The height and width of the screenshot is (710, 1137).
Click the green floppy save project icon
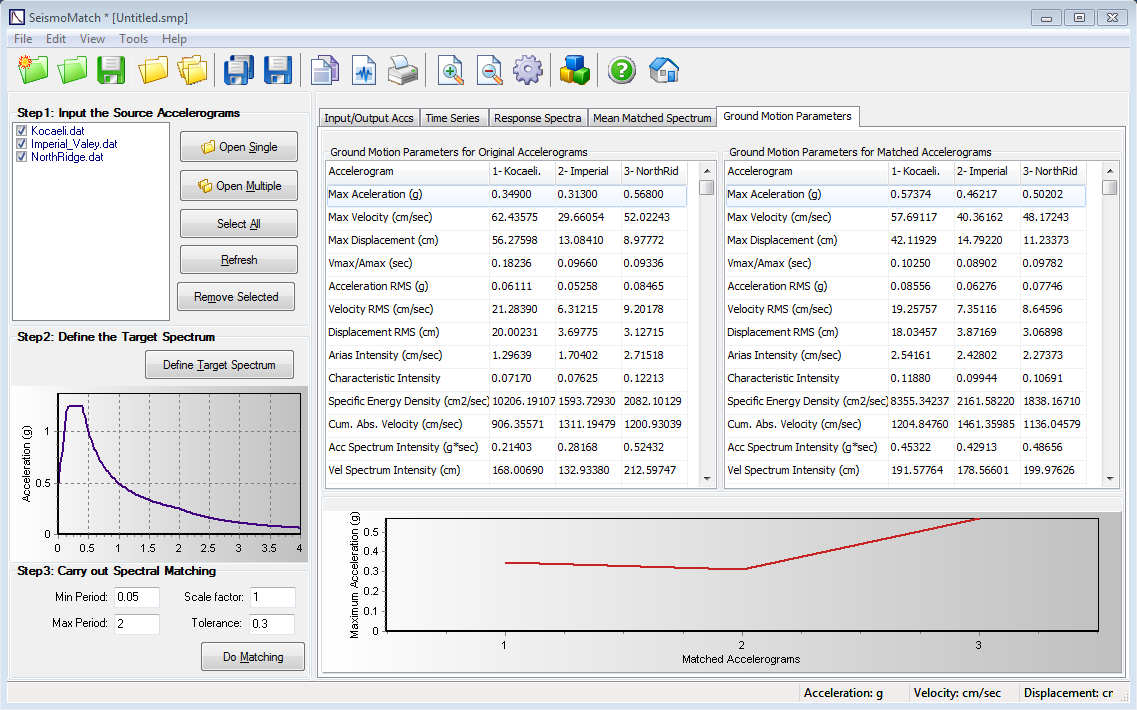pos(111,70)
